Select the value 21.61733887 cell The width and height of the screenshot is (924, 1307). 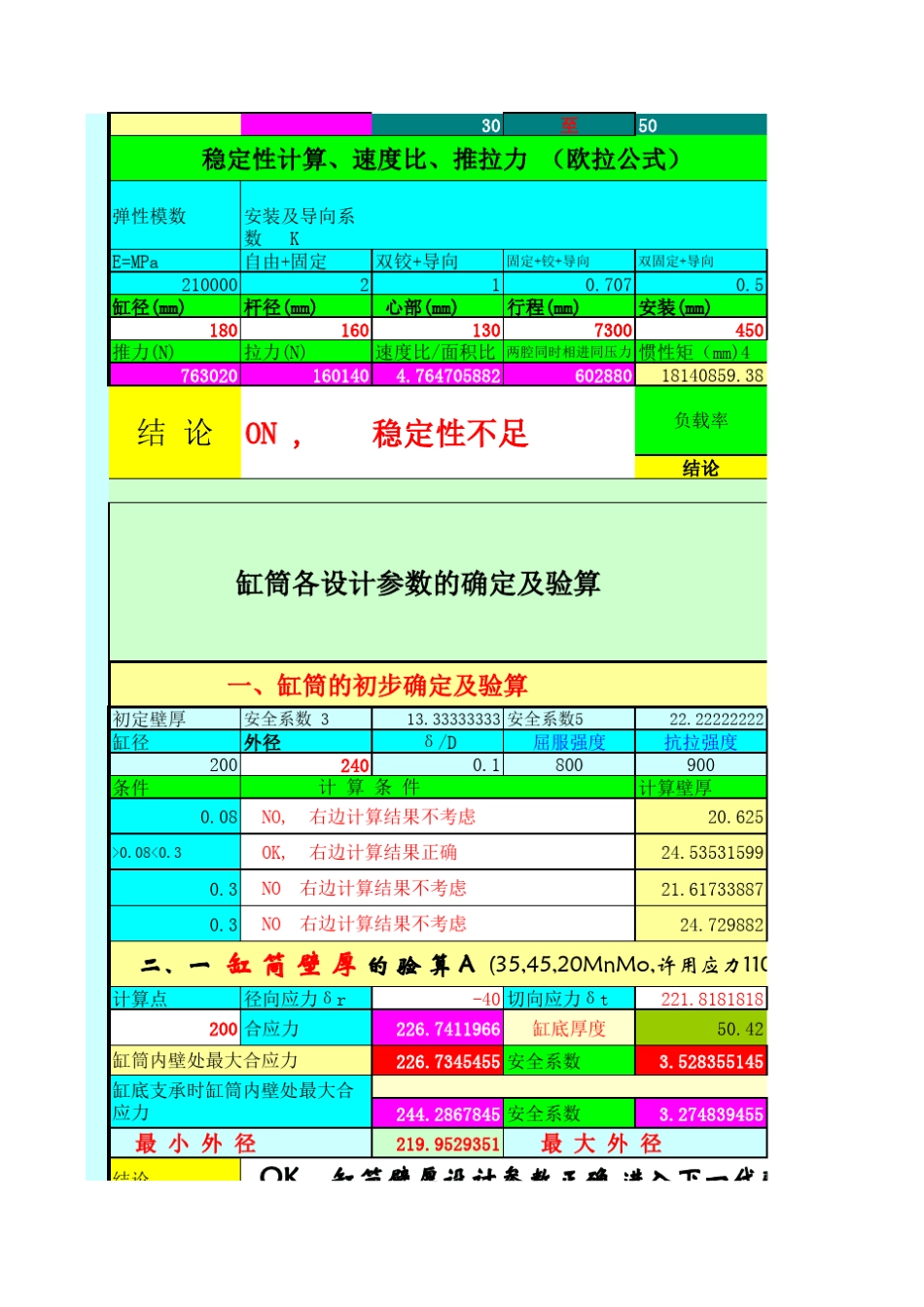click(701, 889)
